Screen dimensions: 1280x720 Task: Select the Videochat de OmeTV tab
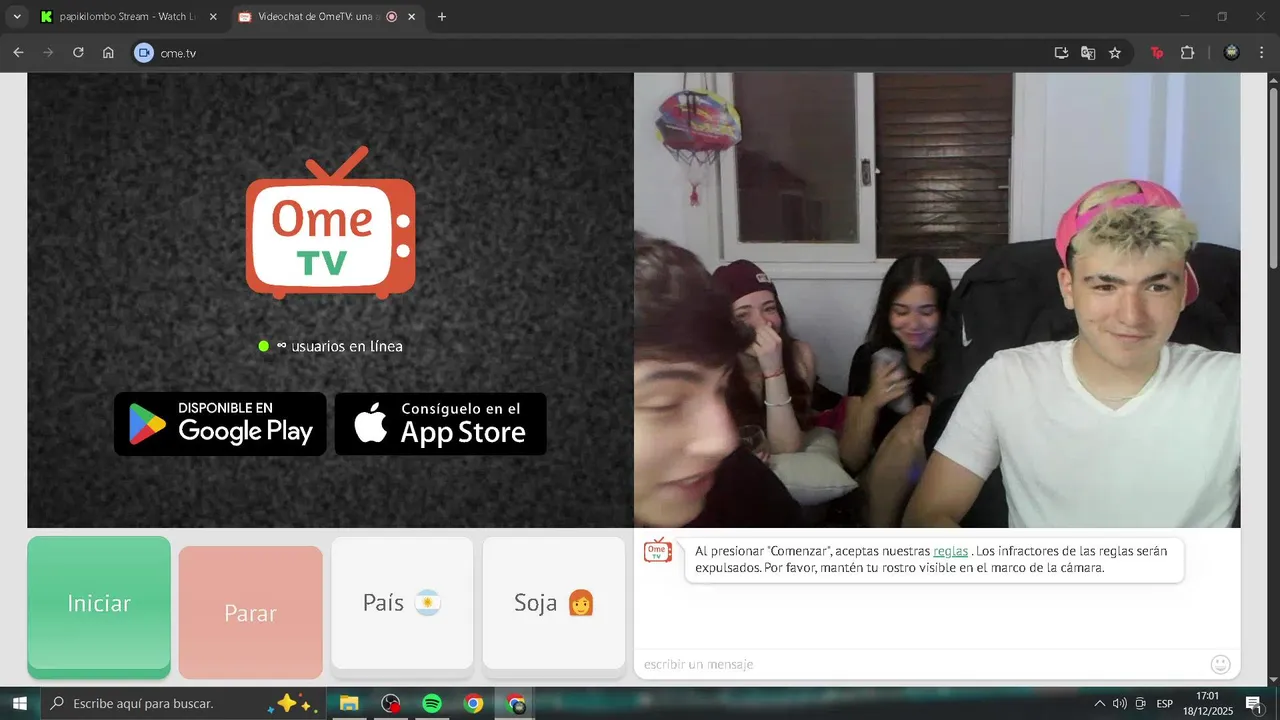click(326, 17)
